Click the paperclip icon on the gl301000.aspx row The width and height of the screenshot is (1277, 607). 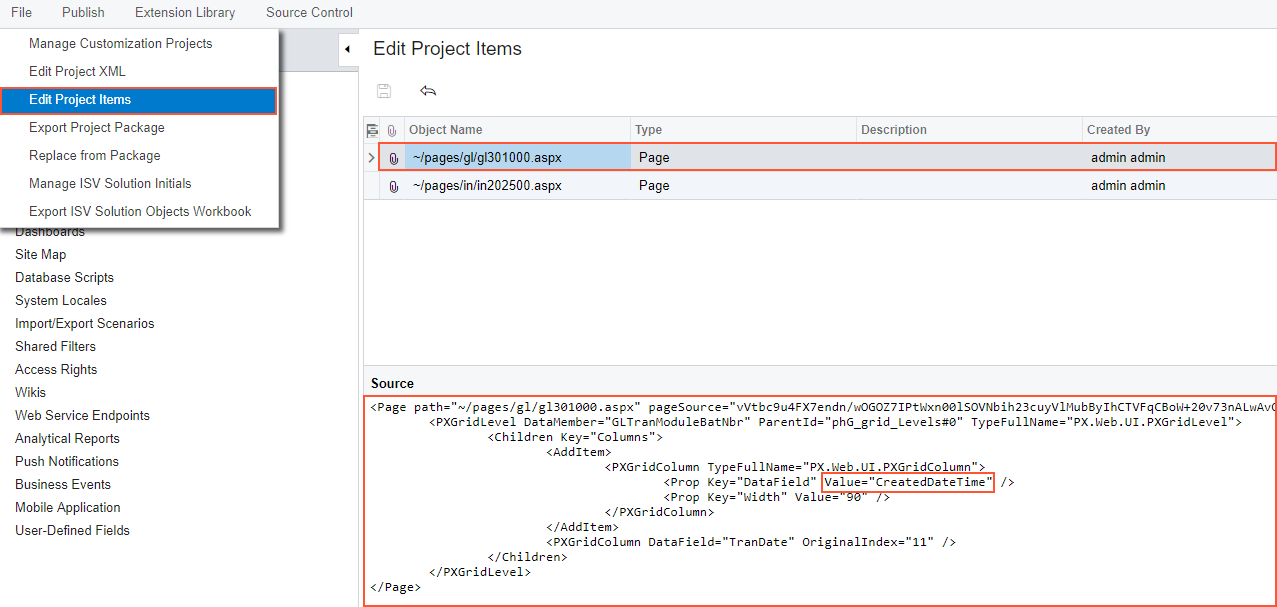[x=393, y=158]
